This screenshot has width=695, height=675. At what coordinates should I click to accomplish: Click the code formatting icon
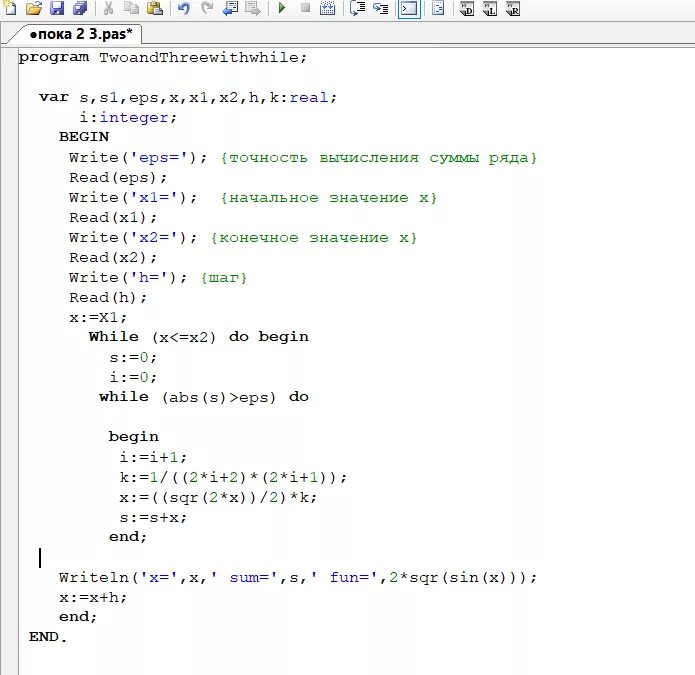438,8
